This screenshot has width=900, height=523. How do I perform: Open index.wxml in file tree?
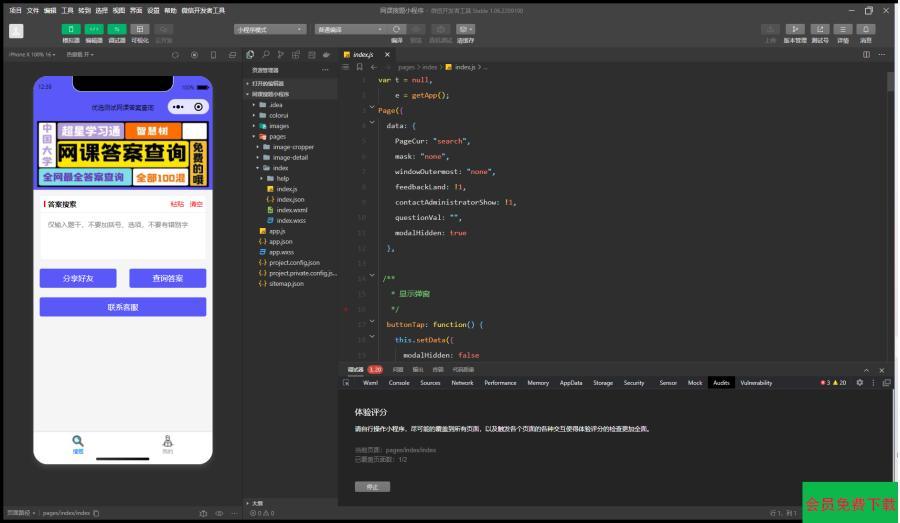(x=292, y=210)
